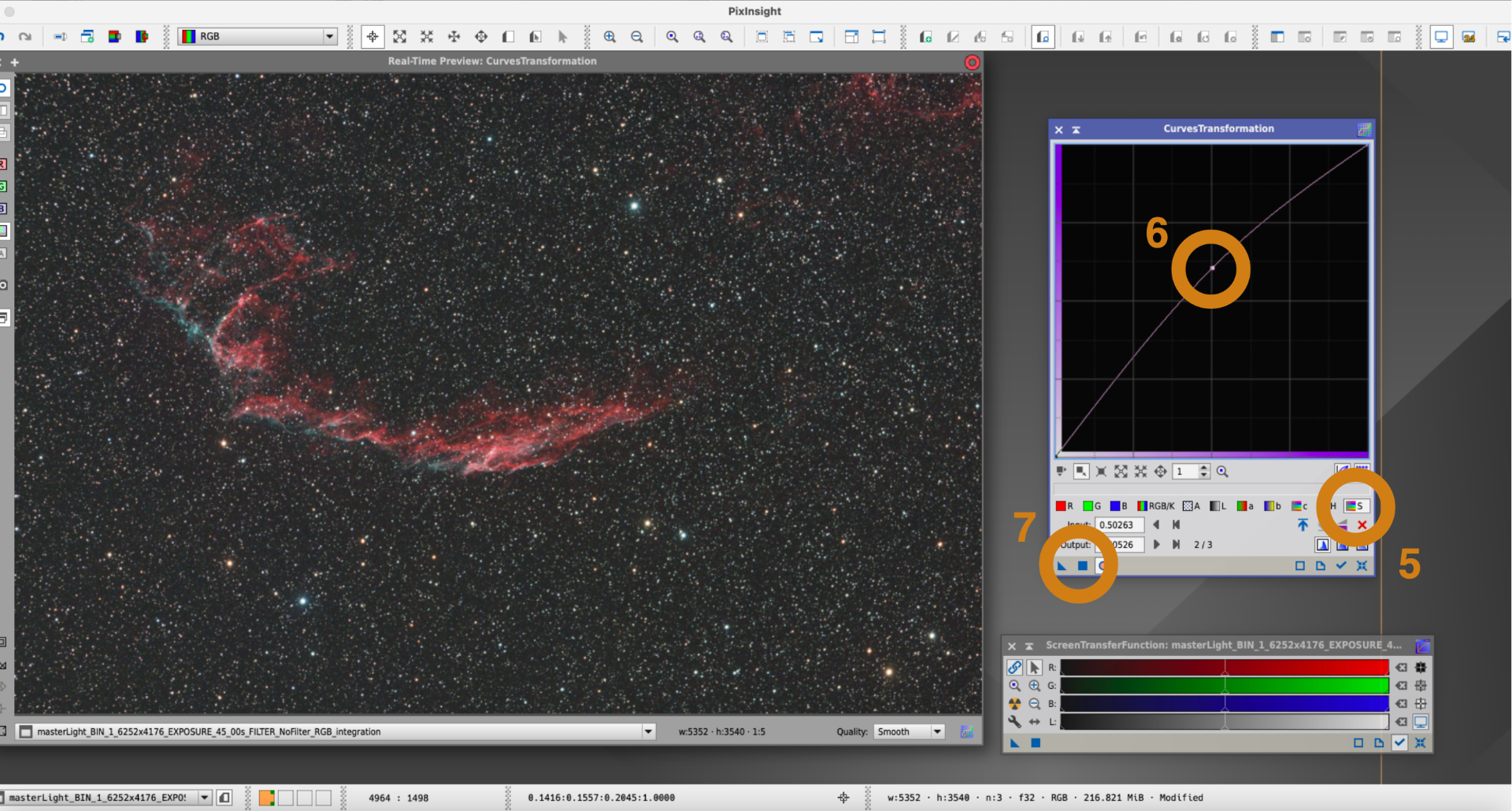Click the selected control point on the curve

tap(1212, 268)
